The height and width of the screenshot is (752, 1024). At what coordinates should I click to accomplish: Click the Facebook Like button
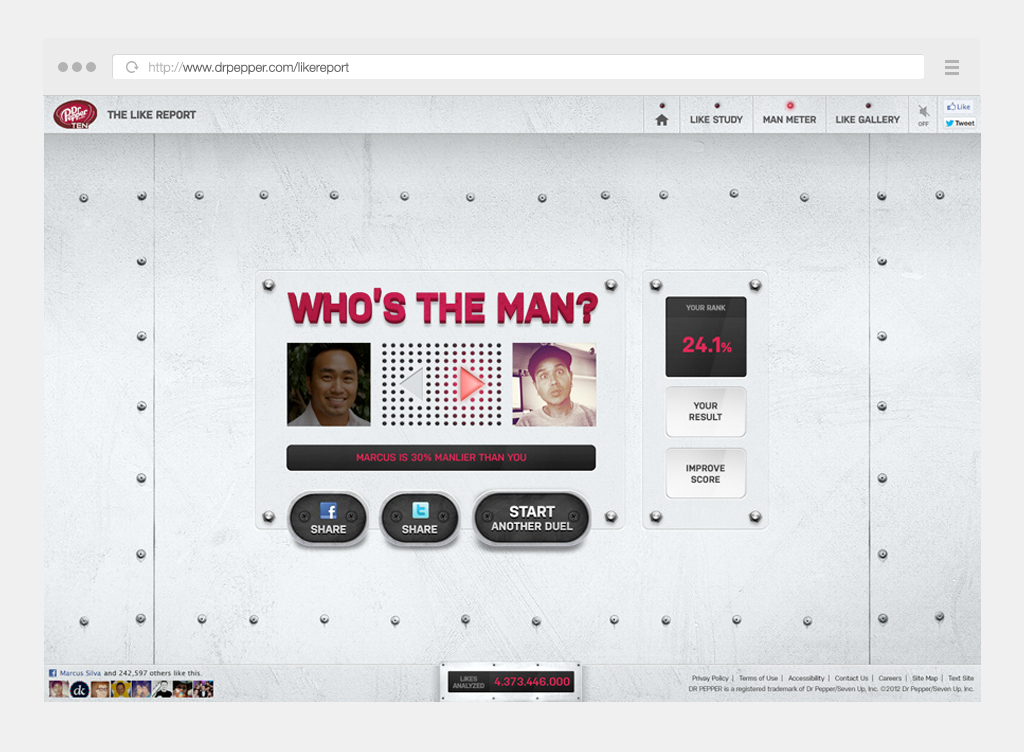coord(960,107)
